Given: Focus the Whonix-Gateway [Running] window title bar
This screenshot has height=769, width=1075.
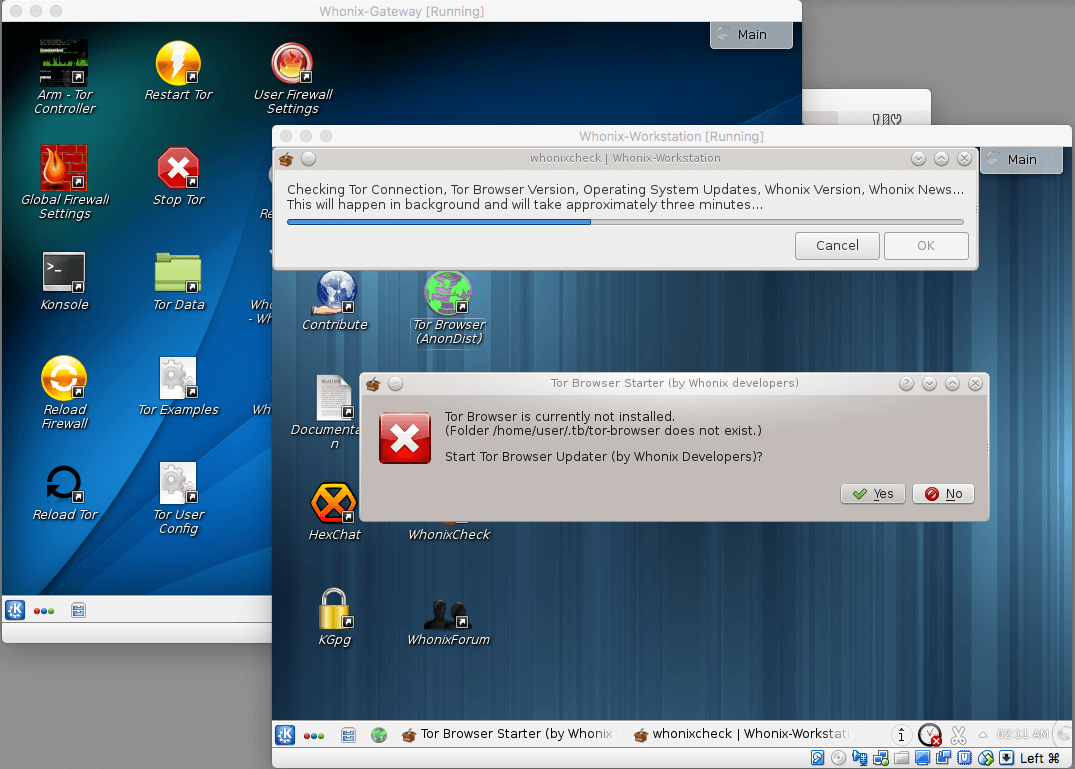Looking at the screenshot, I should coord(402,11).
